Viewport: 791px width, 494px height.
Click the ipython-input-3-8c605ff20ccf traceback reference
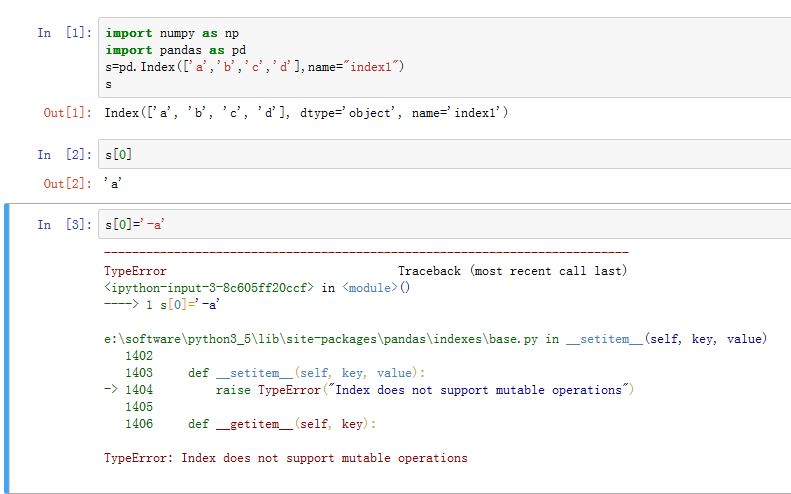[210, 287]
